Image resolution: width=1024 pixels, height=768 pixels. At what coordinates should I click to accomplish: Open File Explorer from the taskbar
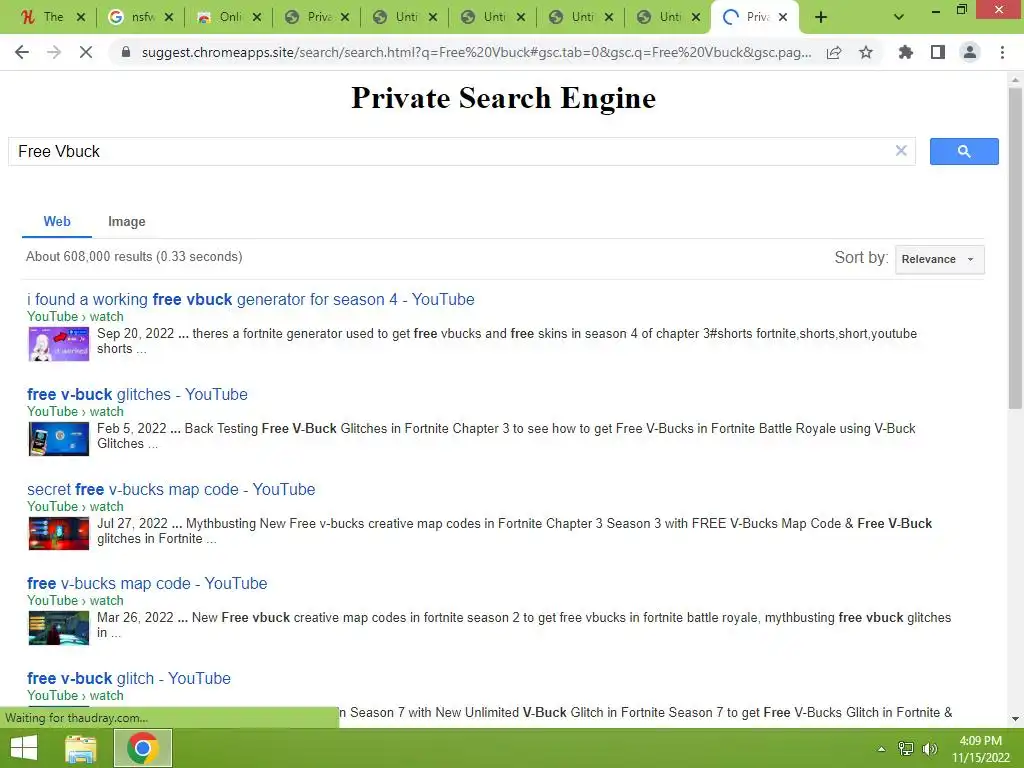point(81,748)
